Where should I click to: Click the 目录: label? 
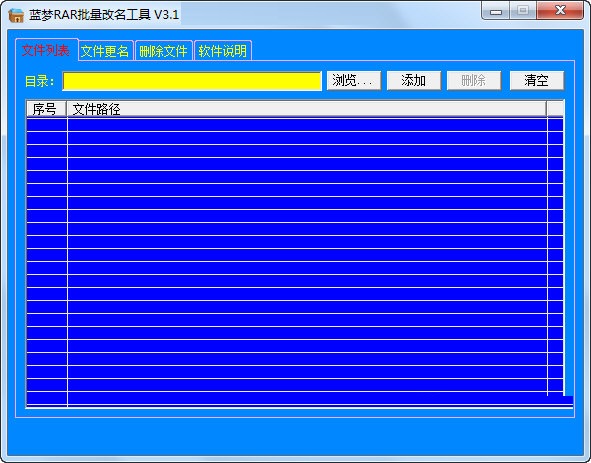(x=40, y=81)
